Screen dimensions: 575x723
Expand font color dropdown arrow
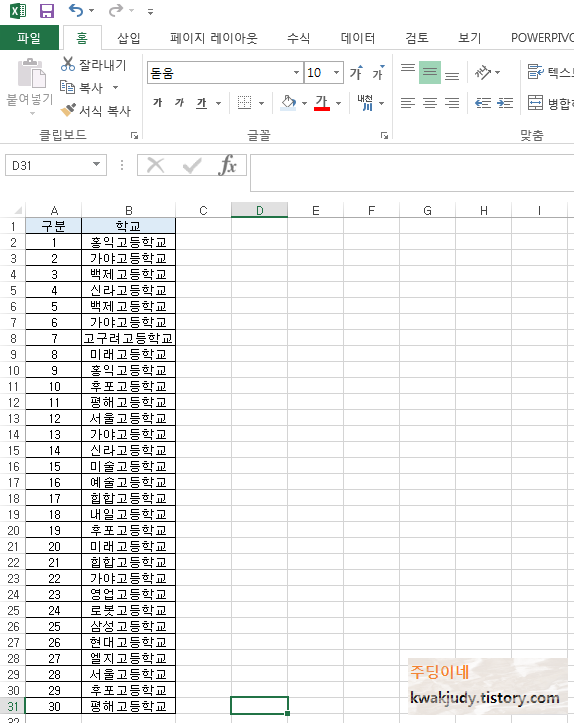click(338, 103)
